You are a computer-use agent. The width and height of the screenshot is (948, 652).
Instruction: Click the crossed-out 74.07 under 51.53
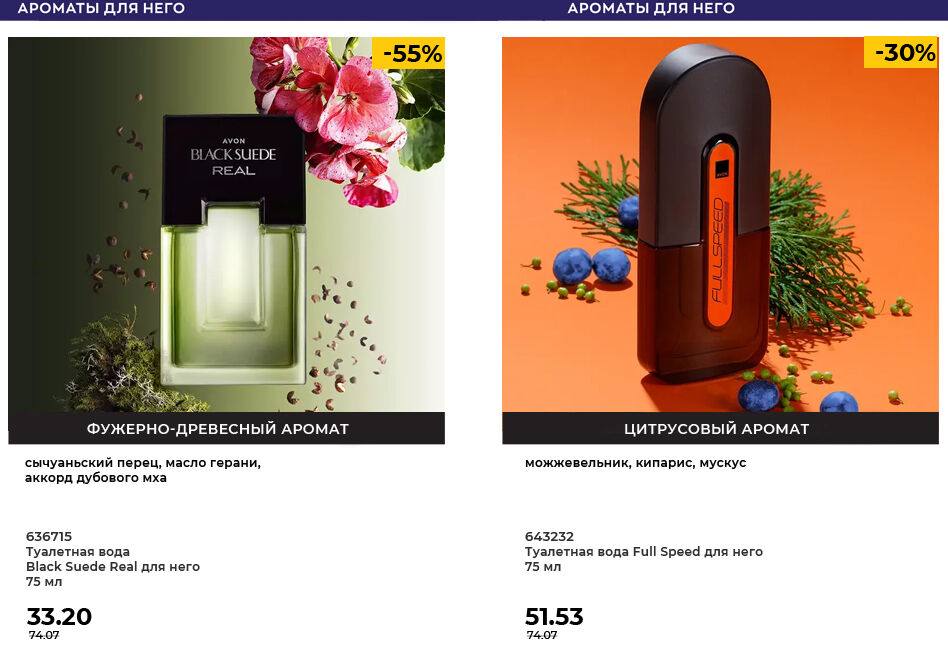[542, 635]
